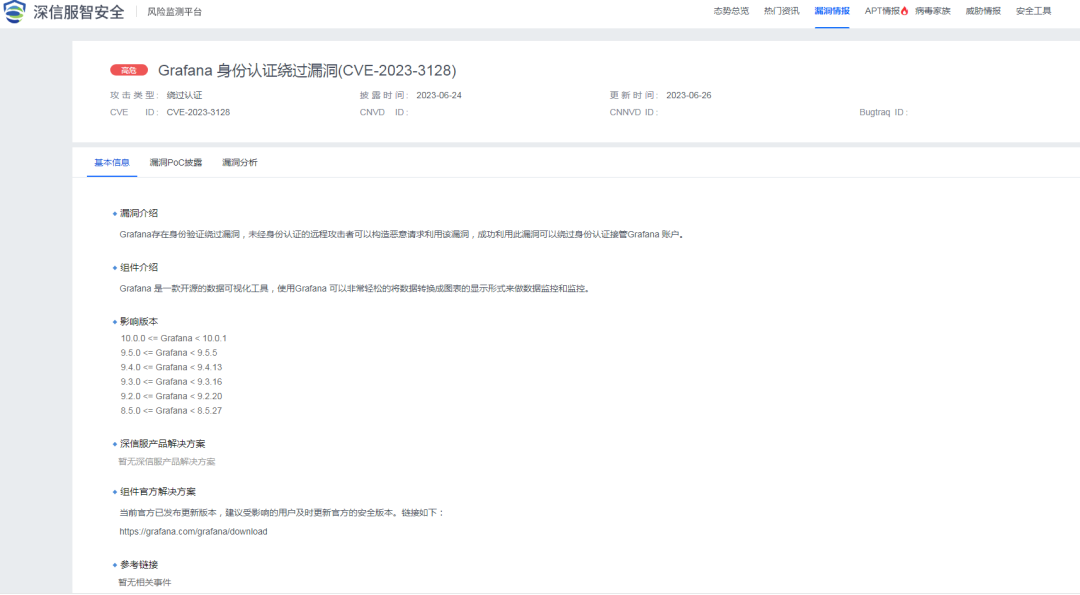Select the 漏洞情报 nav item

(831, 11)
